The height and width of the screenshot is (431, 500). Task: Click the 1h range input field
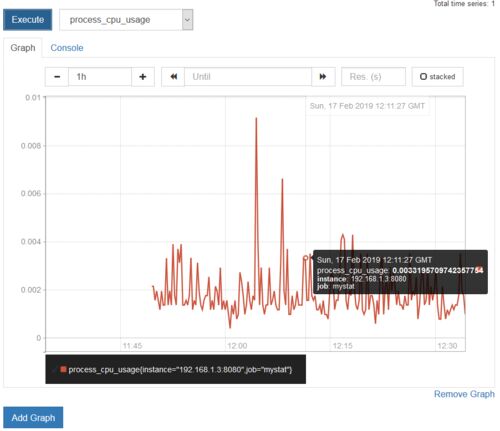[x=100, y=77]
